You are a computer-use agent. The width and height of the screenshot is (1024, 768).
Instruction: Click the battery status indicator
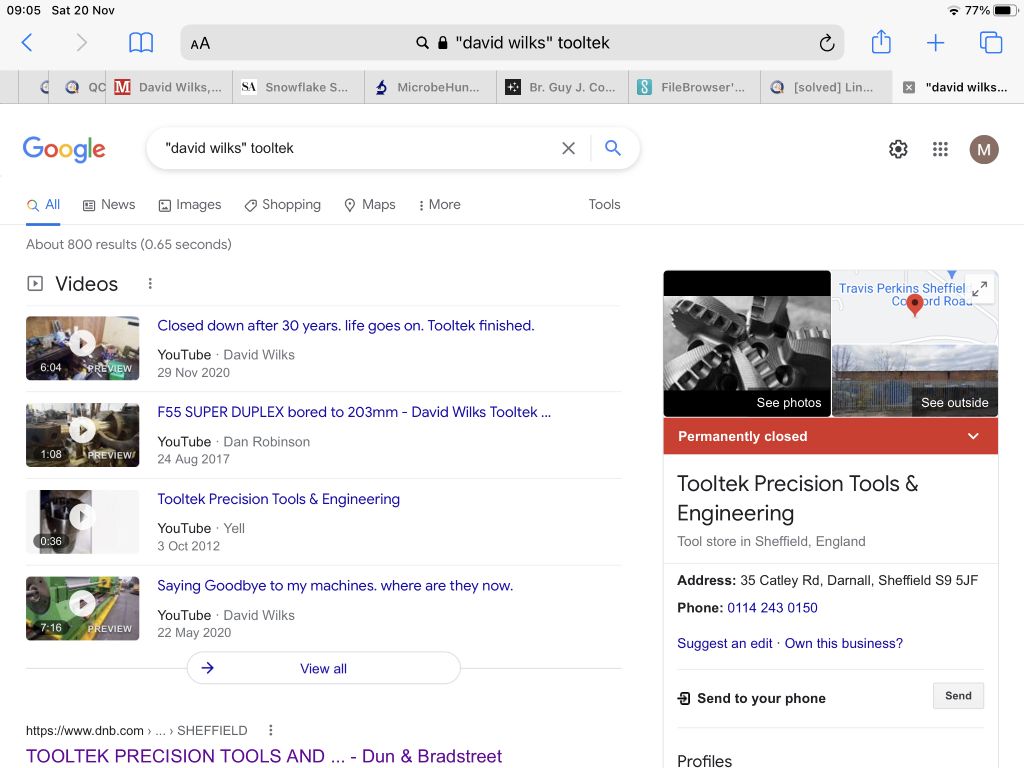(1004, 10)
